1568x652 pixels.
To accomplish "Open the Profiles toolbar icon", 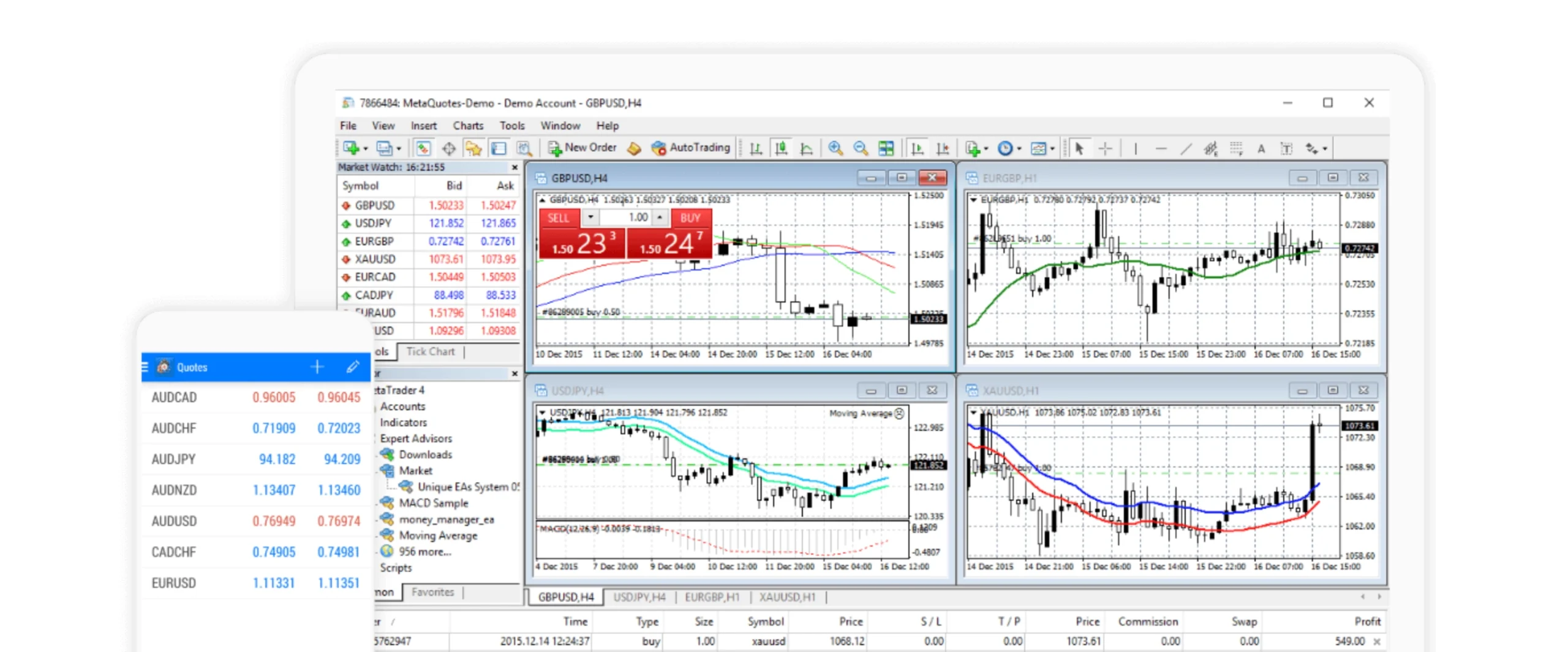I will [x=384, y=148].
